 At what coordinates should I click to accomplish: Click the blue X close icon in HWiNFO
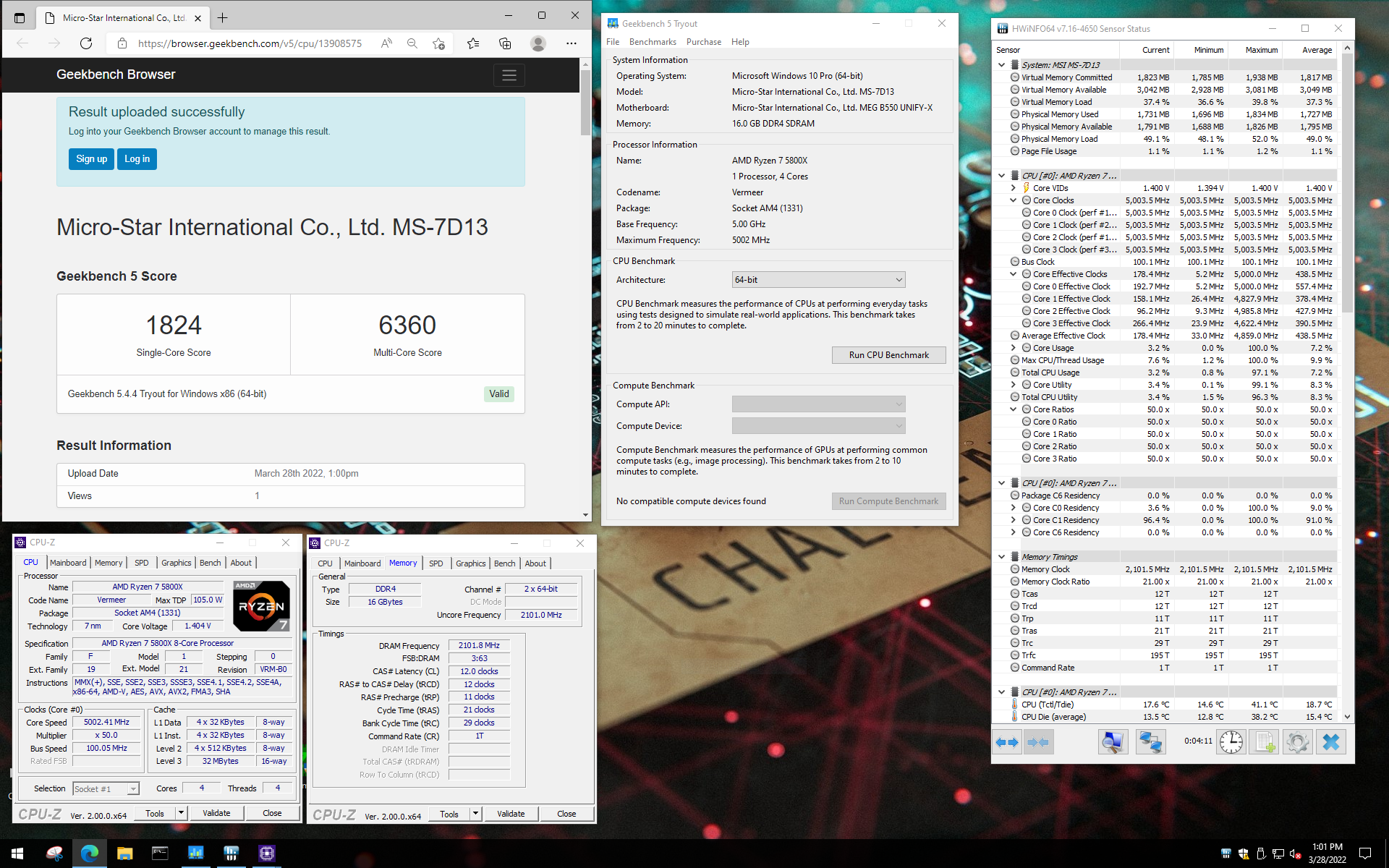tap(1331, 742)
